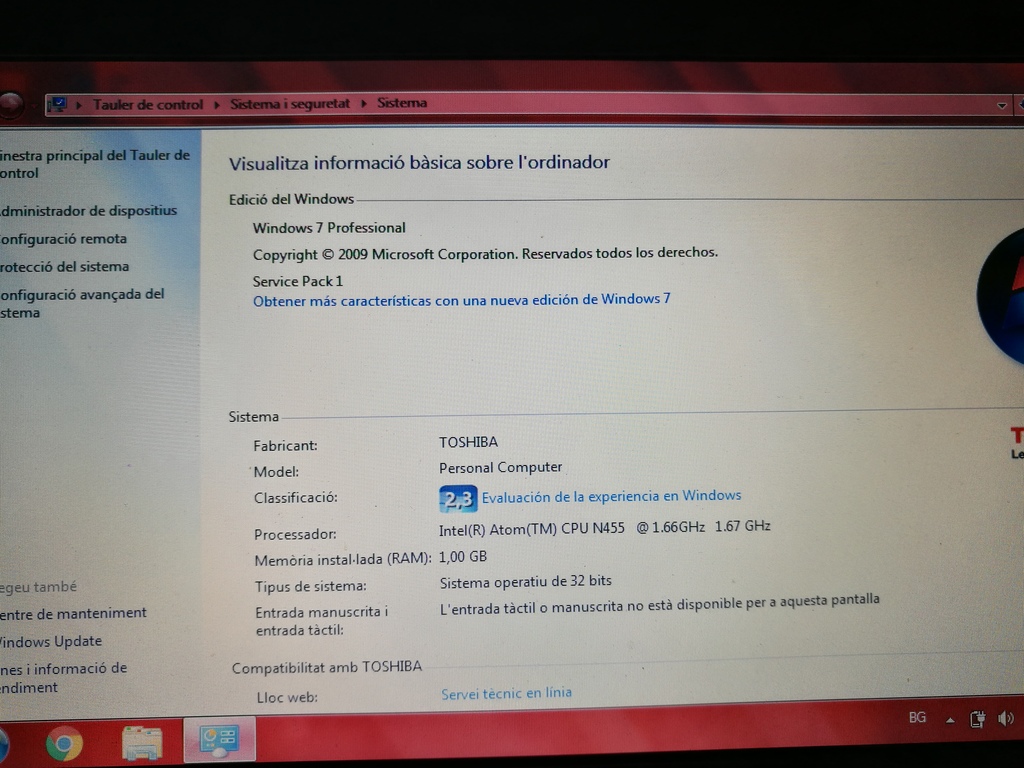Click the Processador: label

pos(295,534)
